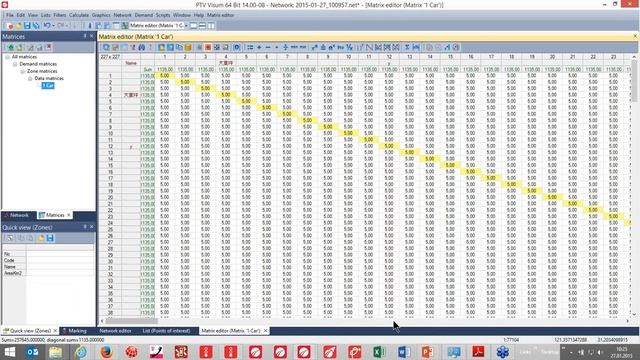Click the red square icon in matrix toolbar
The height and width of the screenshot is (360, 640).
tap(208, 47)
